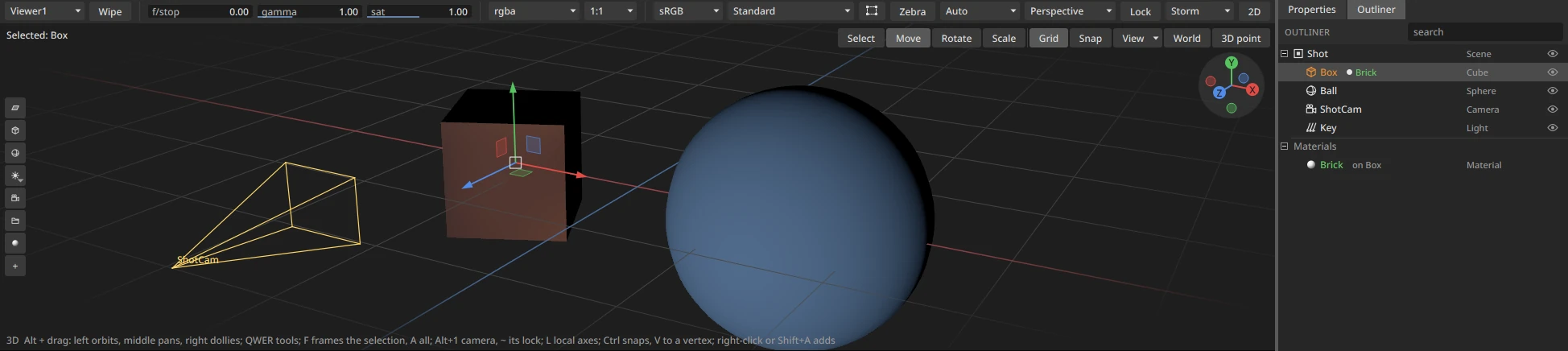Click the ShotCam camera icon in Outliner

tap(1311, 109)
